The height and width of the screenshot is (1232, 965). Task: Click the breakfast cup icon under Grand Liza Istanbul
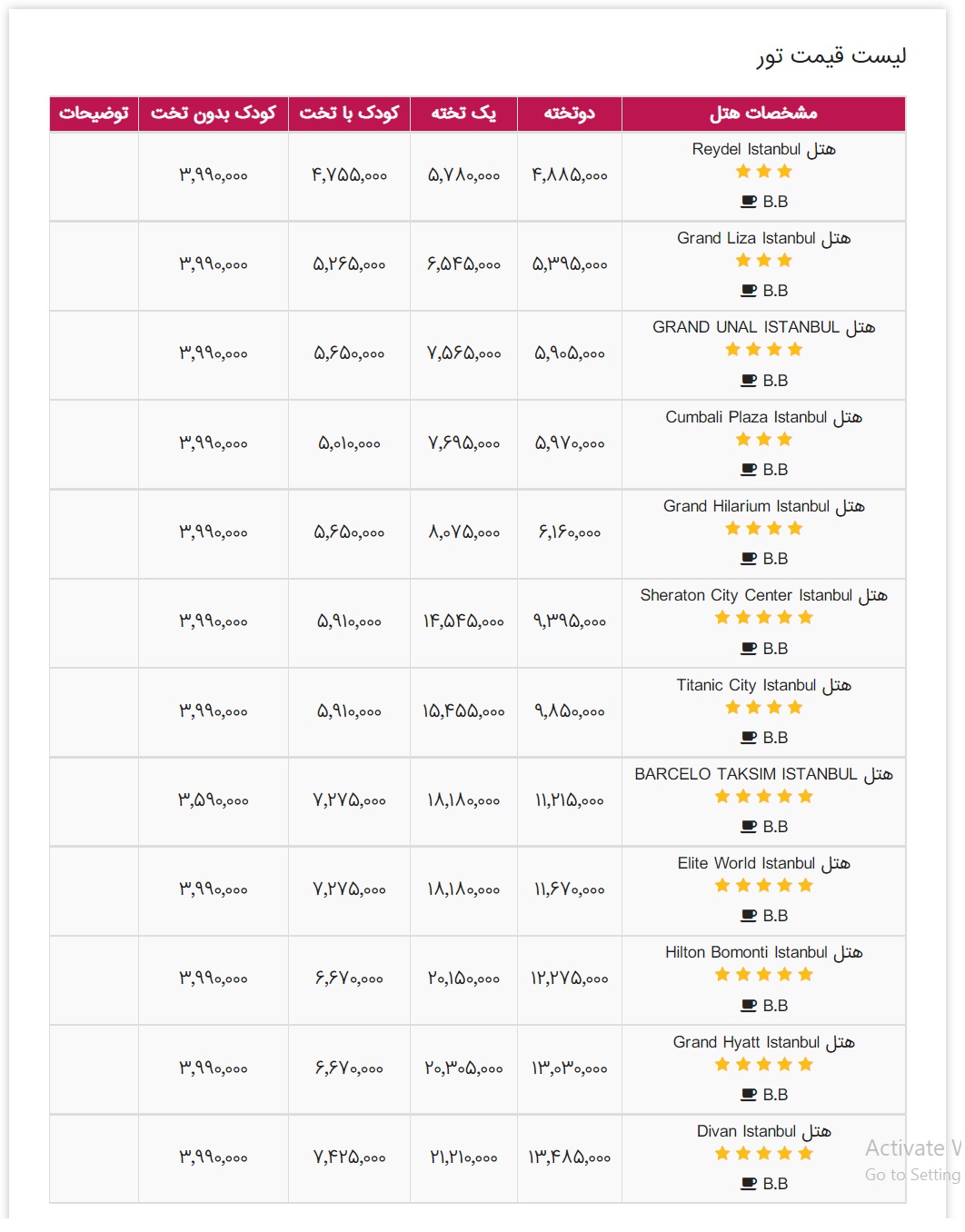pyautogui.click(x=749, y=291)
